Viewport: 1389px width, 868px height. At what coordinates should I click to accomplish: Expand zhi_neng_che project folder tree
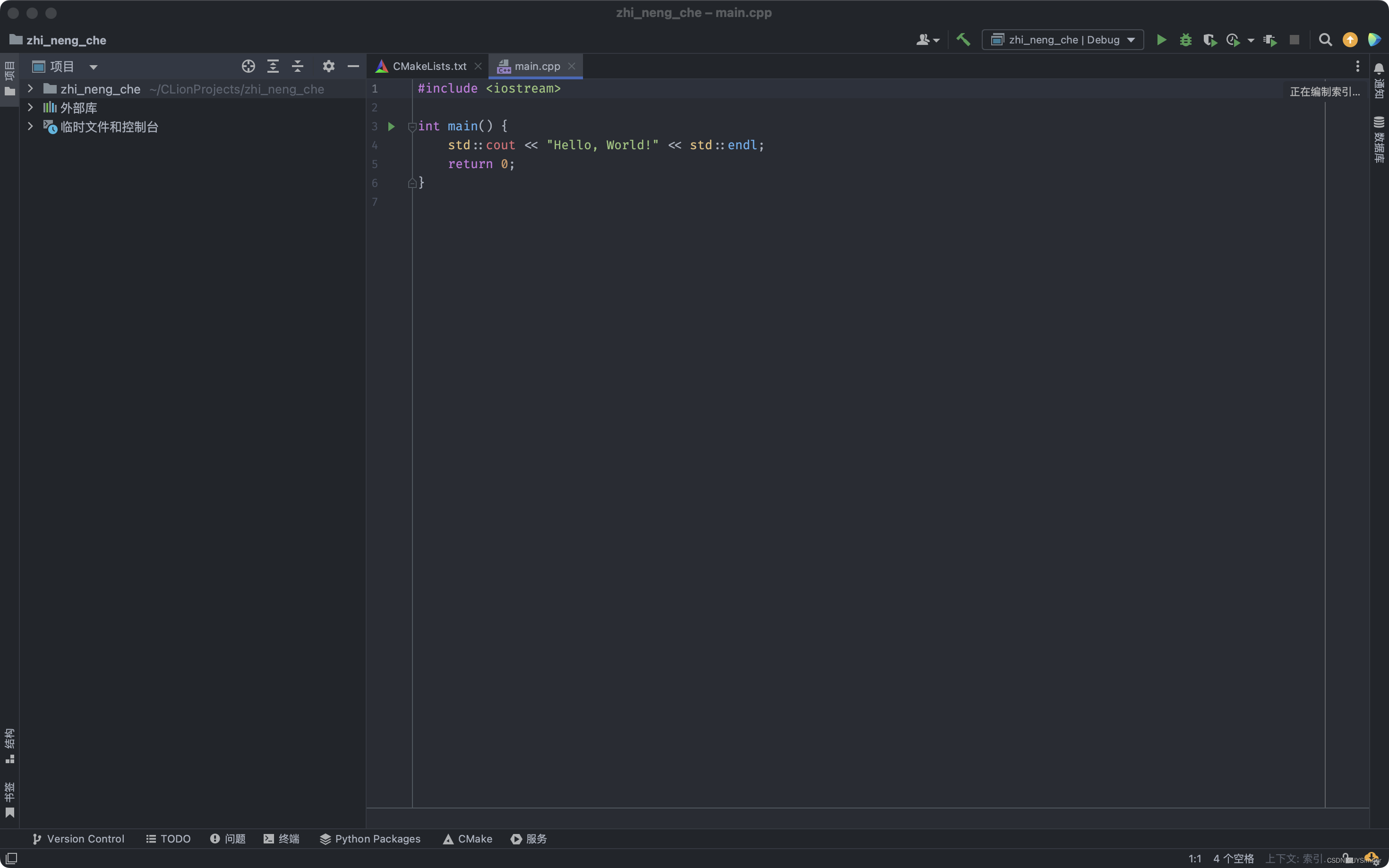click(x=30, y=89)
